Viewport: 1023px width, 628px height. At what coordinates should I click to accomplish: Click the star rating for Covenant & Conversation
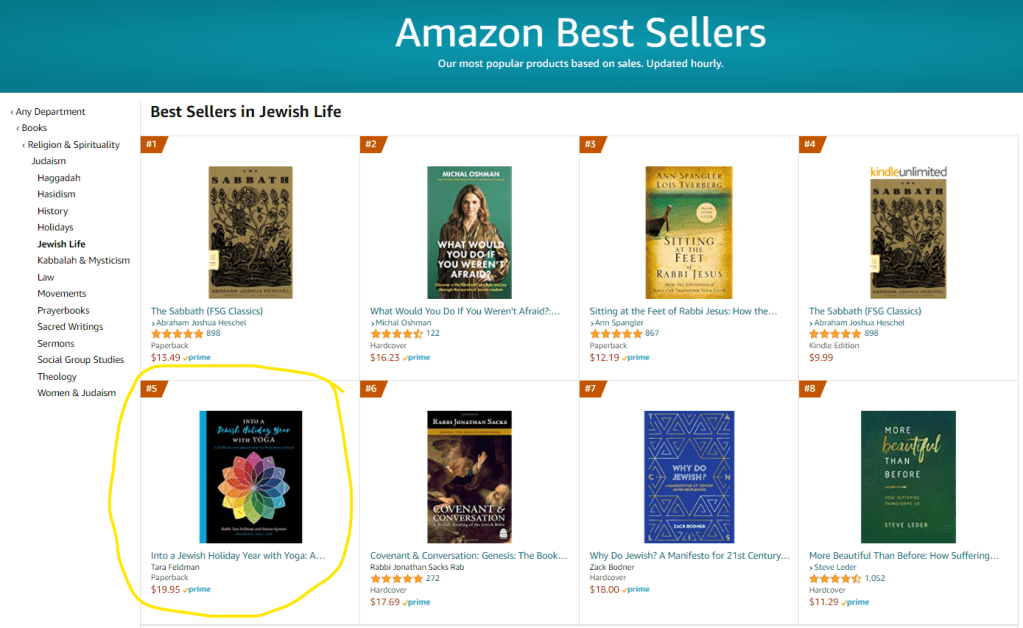(x=397, y=578)
